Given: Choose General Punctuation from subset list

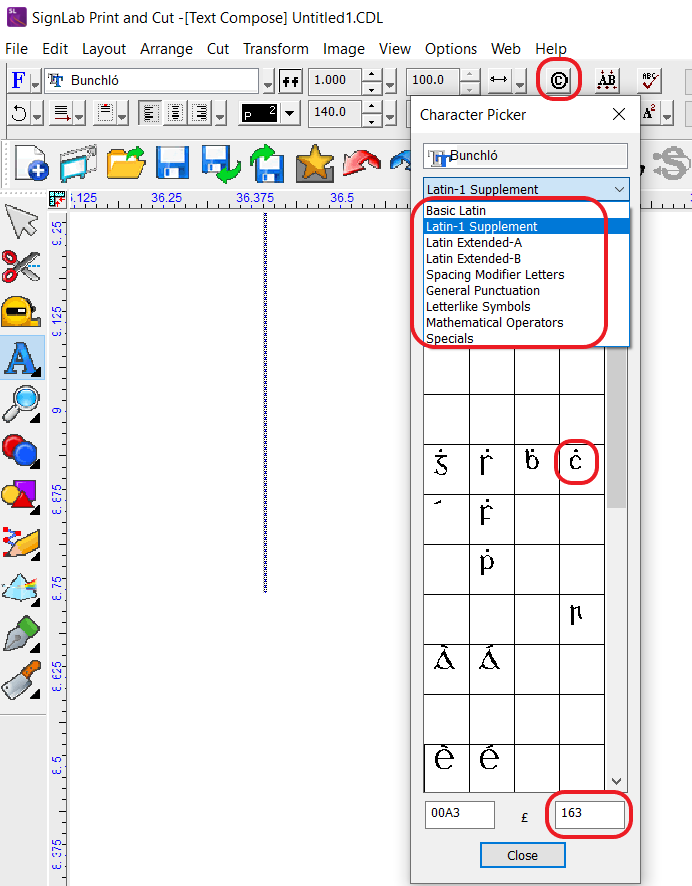Looking at the screenshot, I should (526, 290).
